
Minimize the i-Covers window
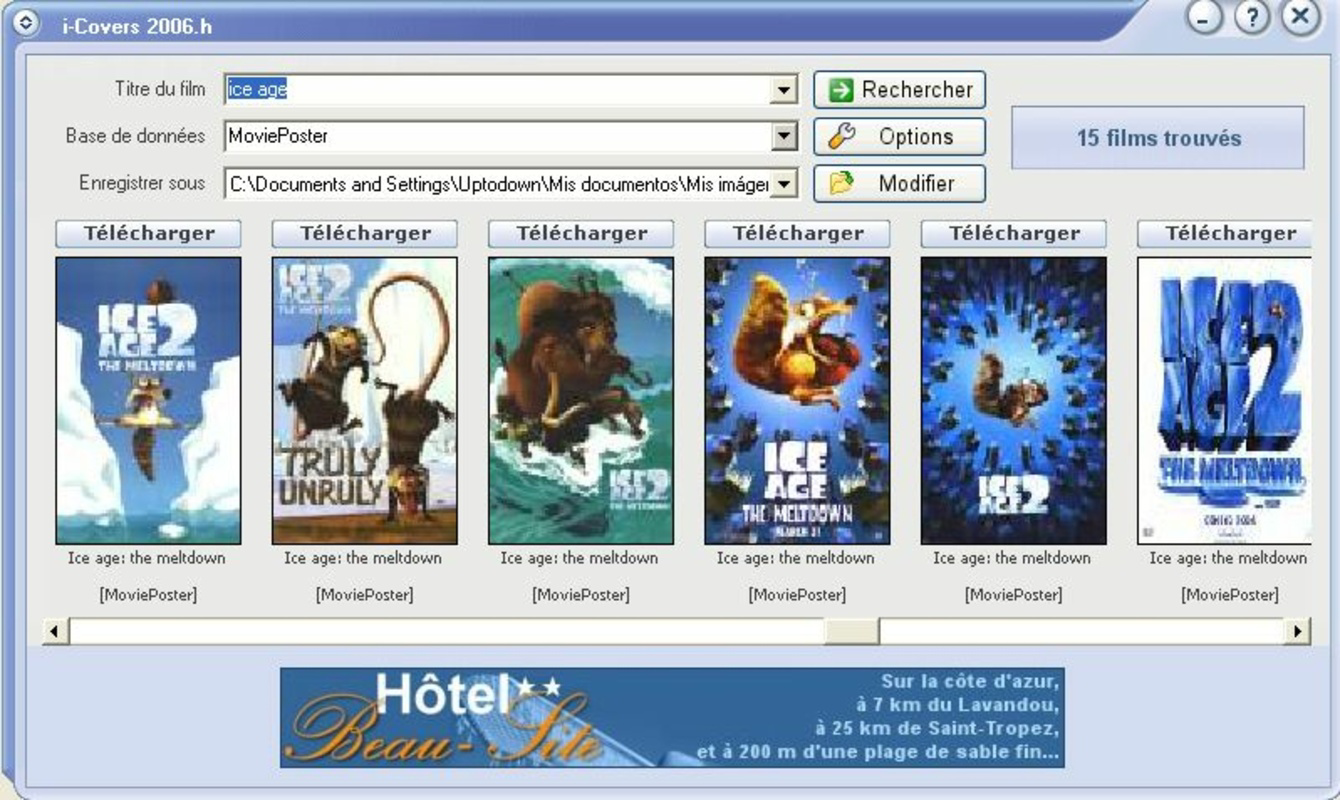pyautogui.click(x=1205, y=17)
